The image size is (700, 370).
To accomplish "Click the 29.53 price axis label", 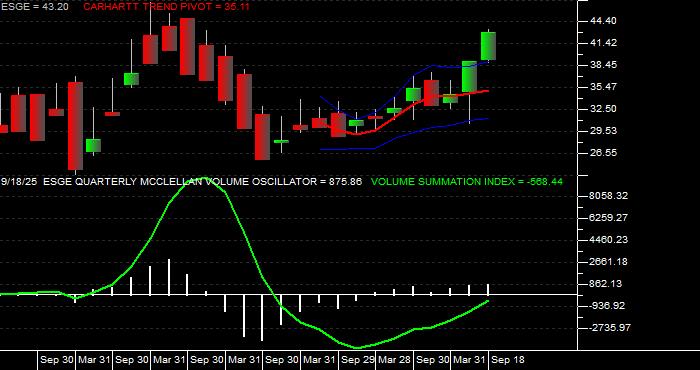I will [603, 130].
